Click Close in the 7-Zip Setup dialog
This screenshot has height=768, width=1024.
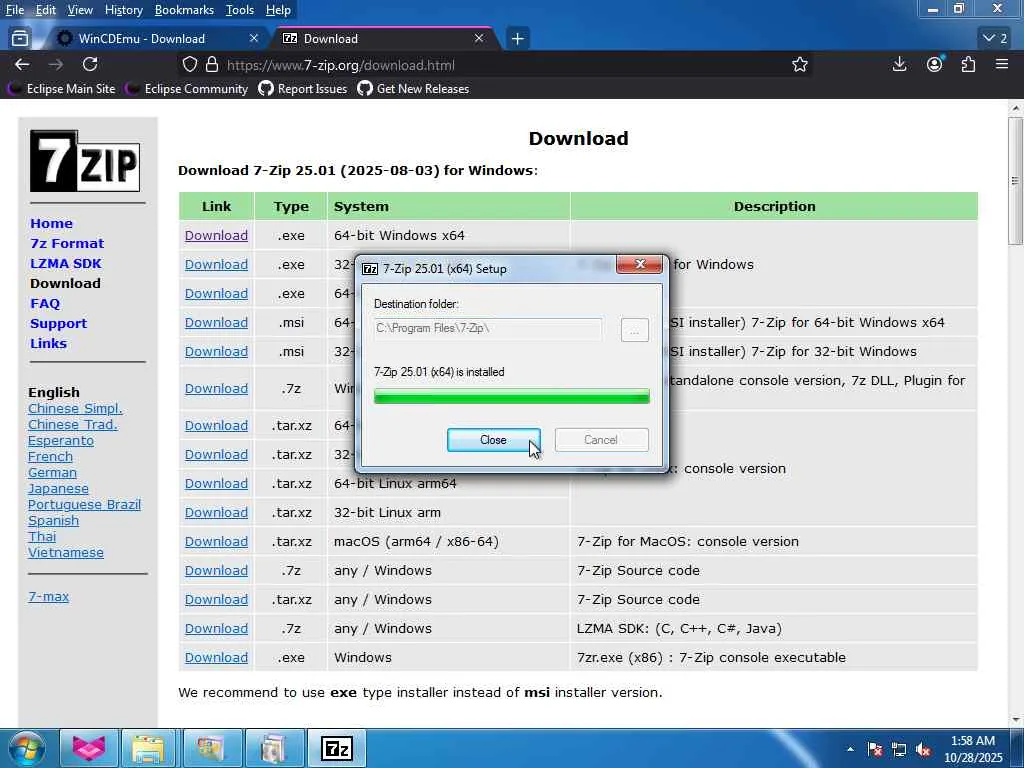click(x=494, y=440)
